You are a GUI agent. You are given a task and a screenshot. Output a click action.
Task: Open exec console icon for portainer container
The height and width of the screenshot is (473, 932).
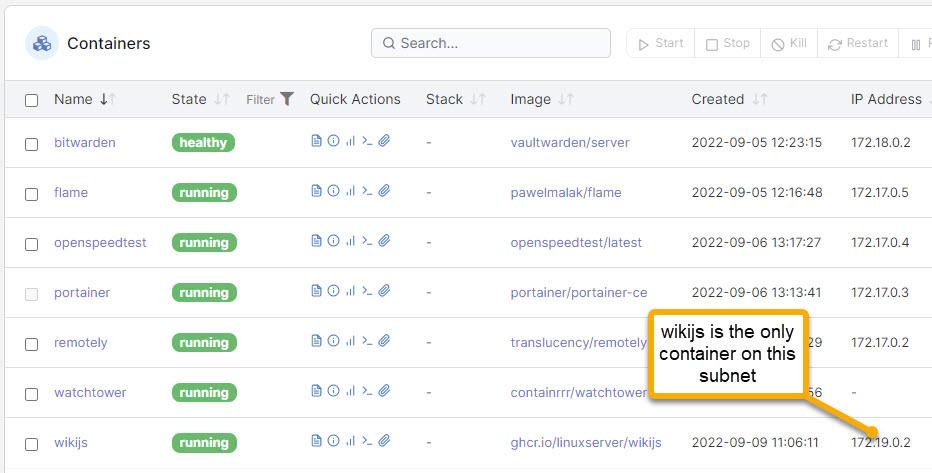(367, 291)
